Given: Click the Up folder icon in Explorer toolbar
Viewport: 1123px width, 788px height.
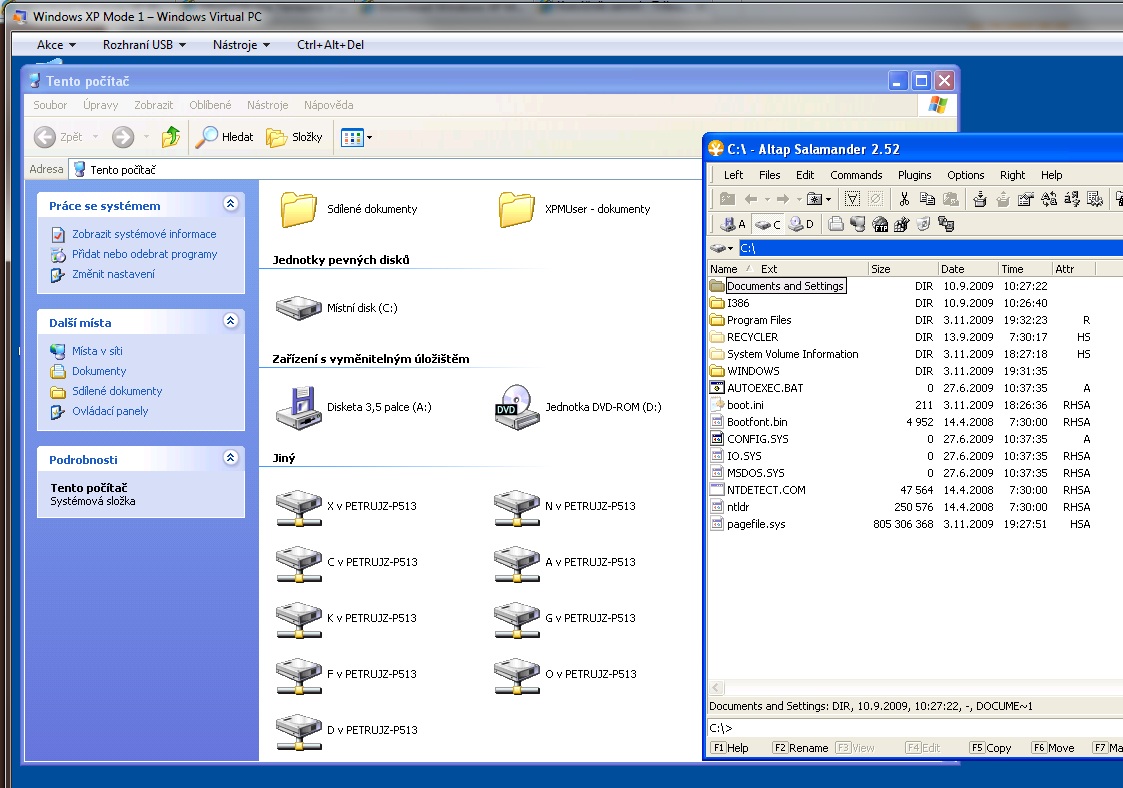Looking at the screenshot, I should (170, 137).
